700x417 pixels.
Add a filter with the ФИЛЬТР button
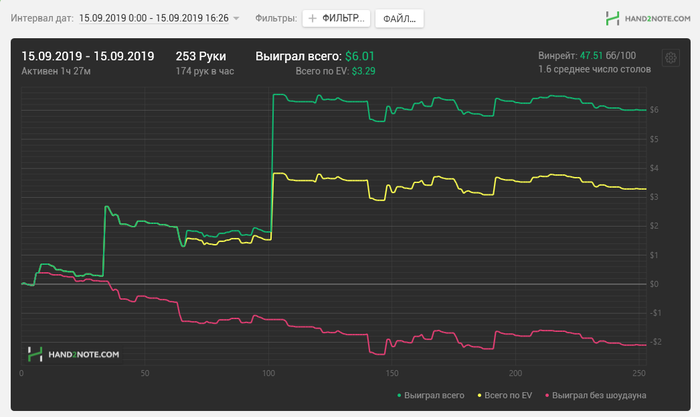click(x=336, y=18)
